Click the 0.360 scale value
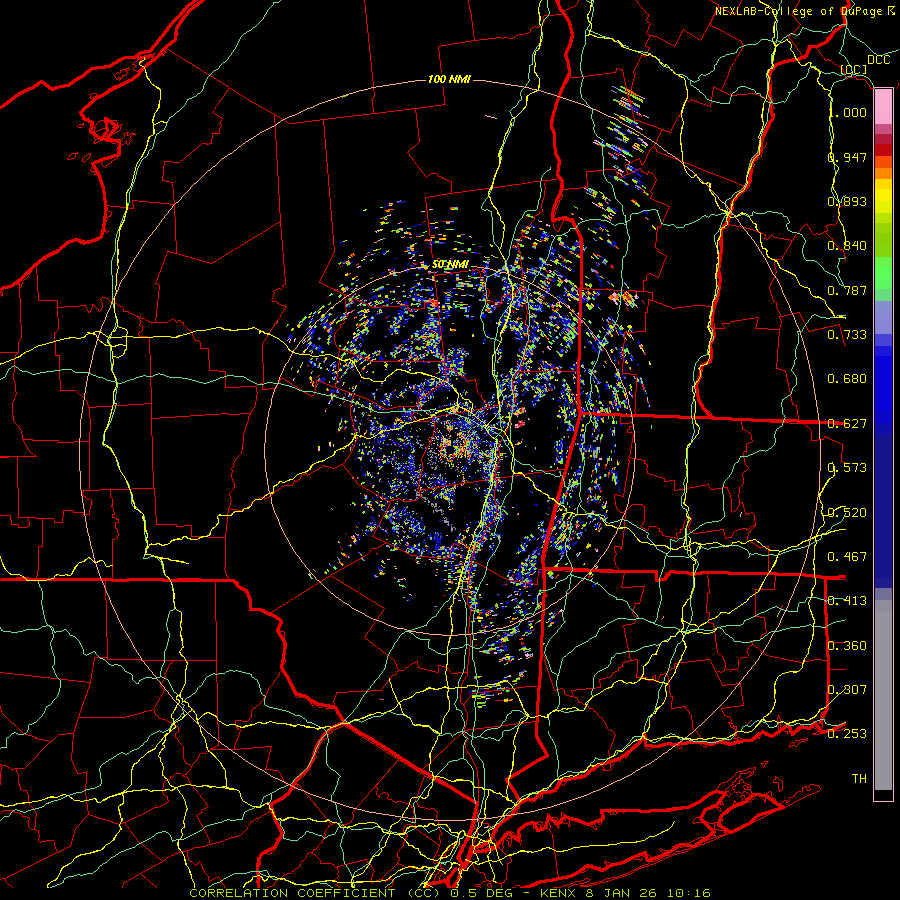 point(847,646)
